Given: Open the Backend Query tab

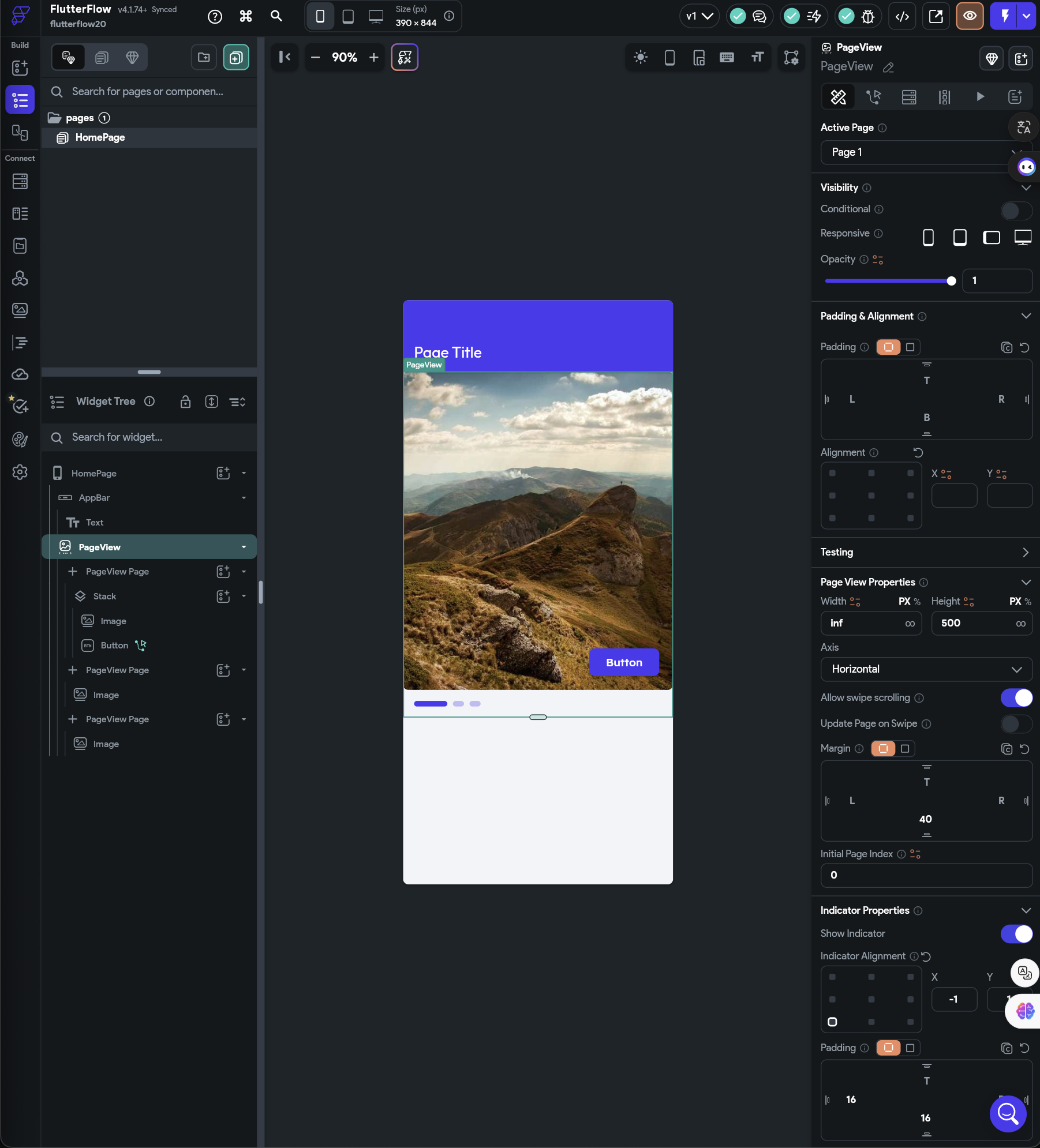Looking at the screenshot, I should 909,97.
